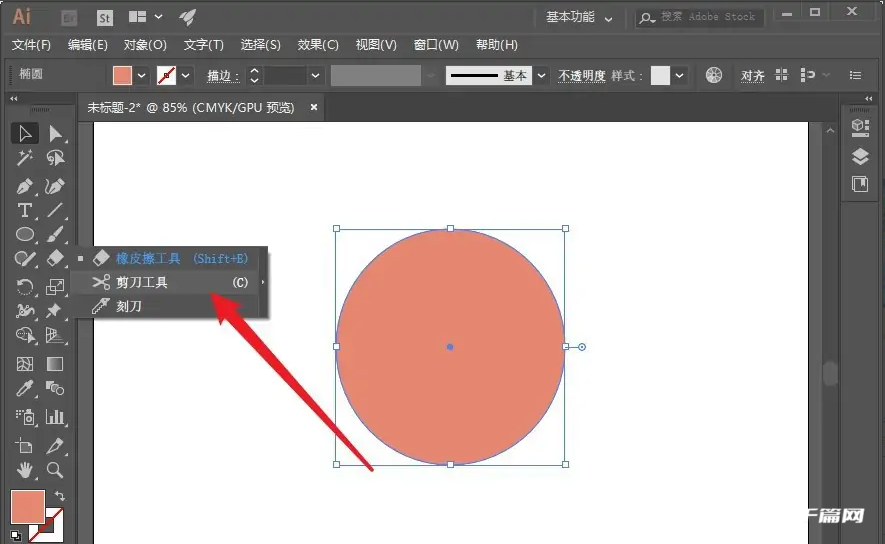Pick the Type tool
The height and width of the screenshot is (544, 885).
click(25, 210)
